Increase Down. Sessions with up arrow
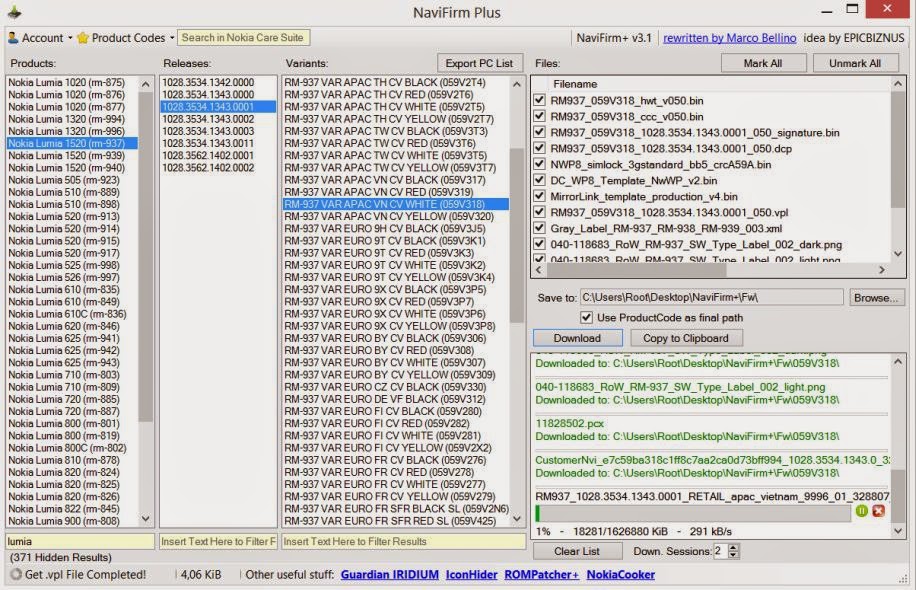 (734, 547)
